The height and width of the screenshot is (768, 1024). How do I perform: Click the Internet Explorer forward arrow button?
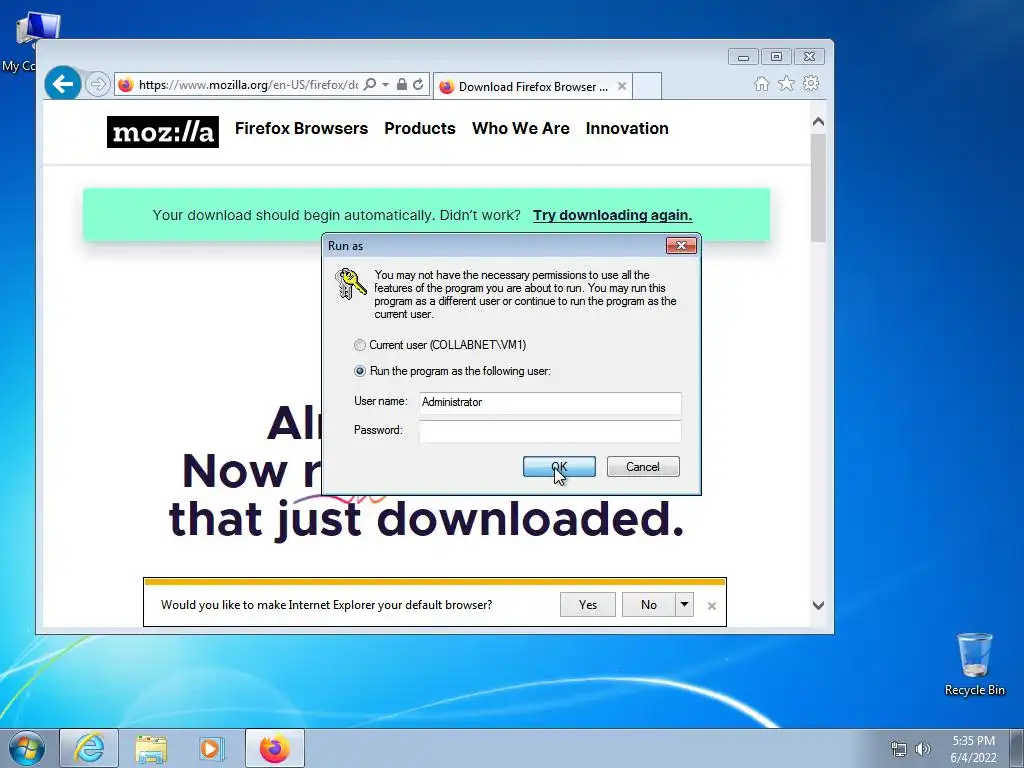pos(97,85)
